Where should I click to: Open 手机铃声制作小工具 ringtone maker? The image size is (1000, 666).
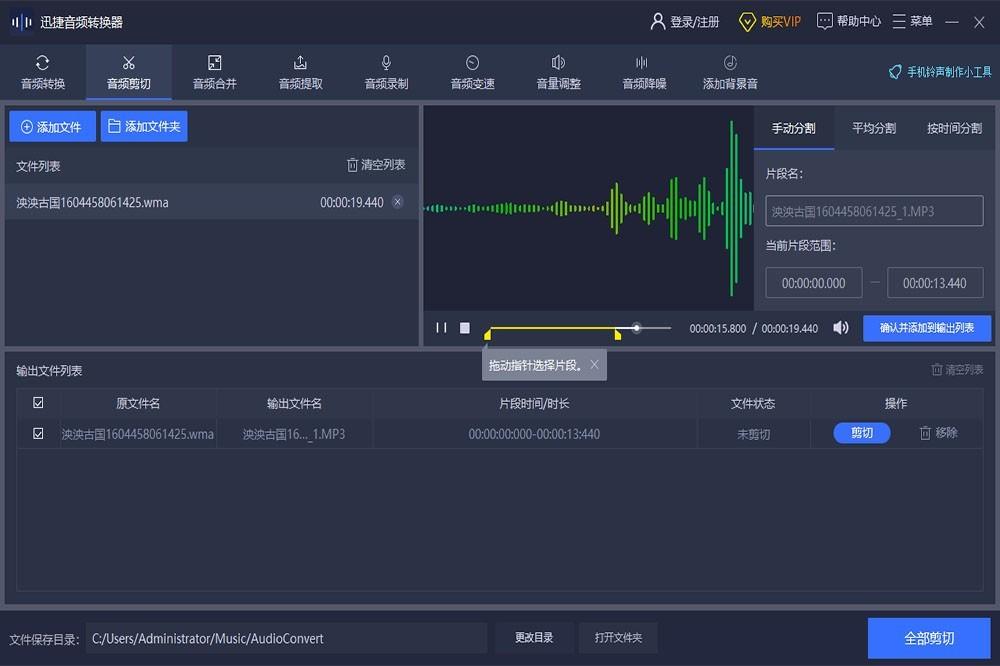point(940,72)
